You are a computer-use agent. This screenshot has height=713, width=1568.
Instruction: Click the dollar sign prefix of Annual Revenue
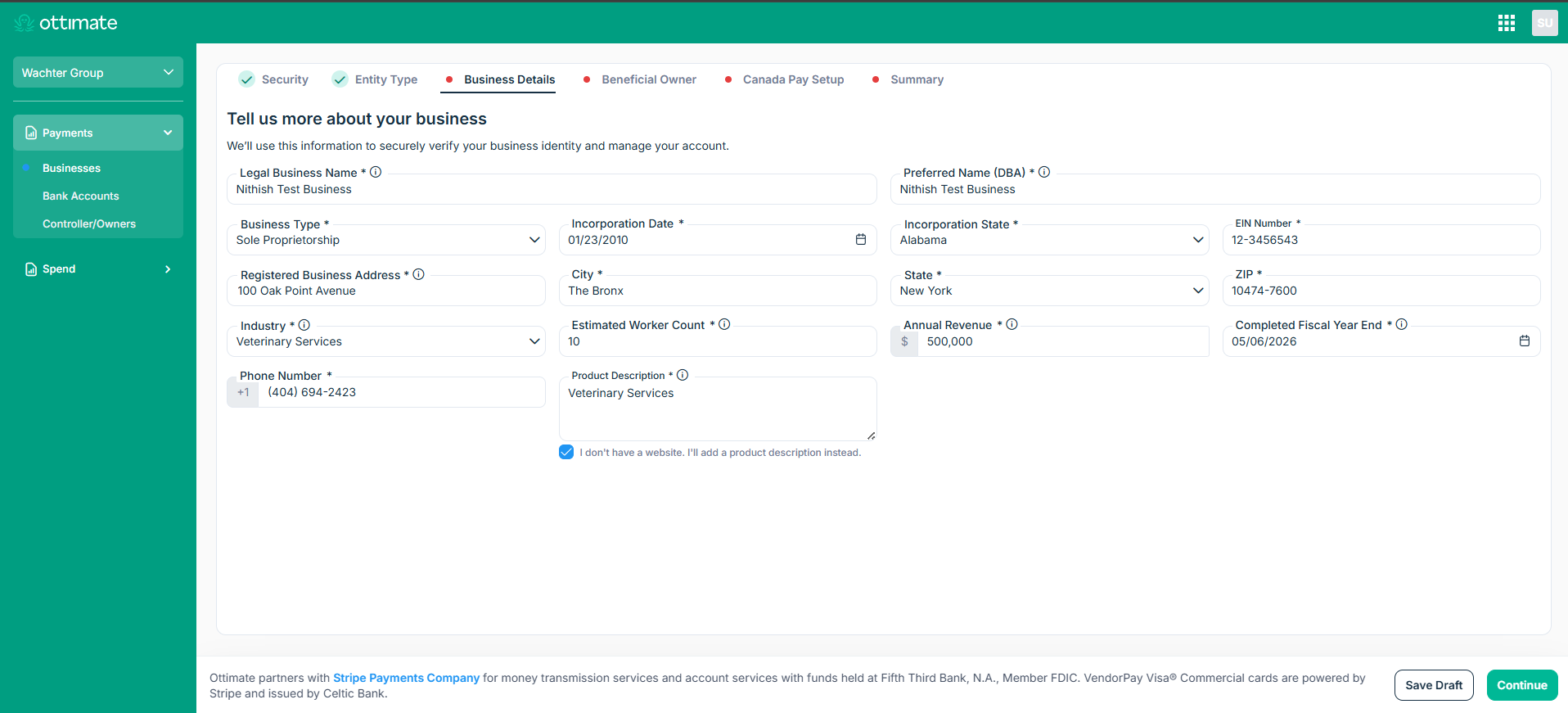pyautogui.click(x=904, y=341)
